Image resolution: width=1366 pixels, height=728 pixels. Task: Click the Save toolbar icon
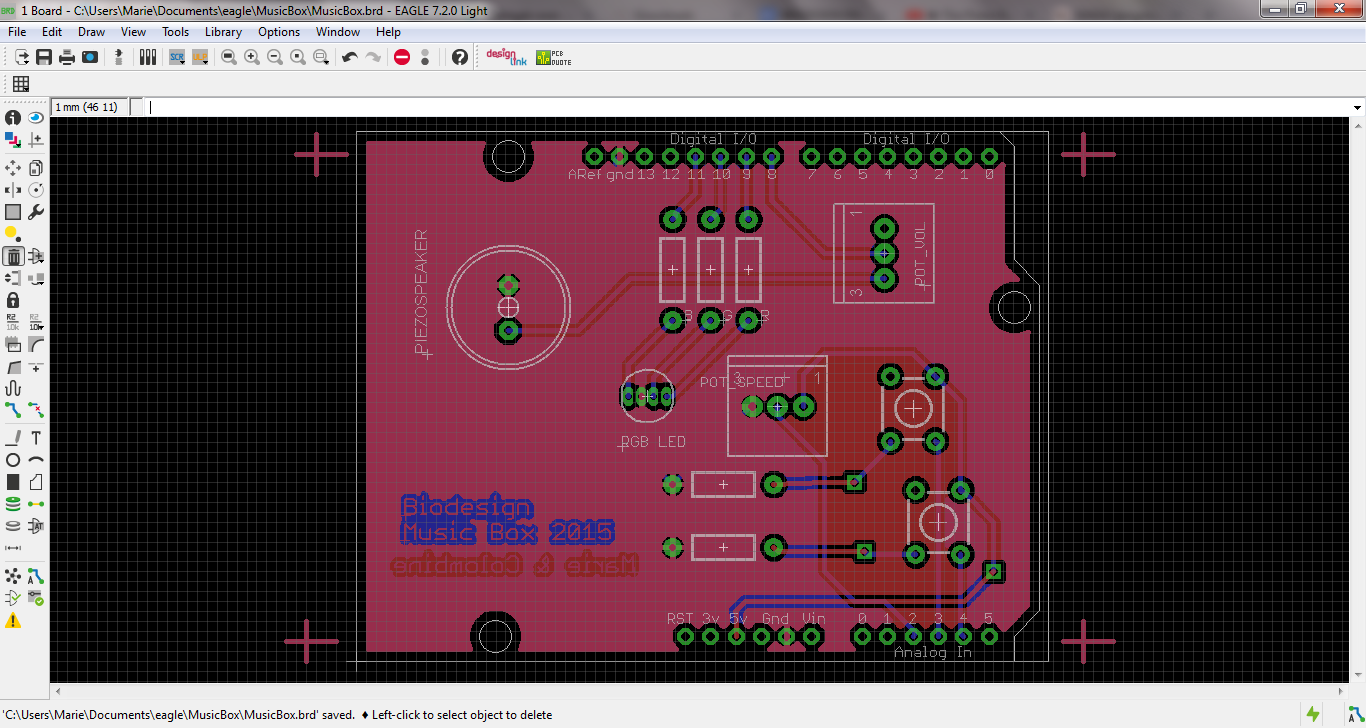(x=44, y=57)
